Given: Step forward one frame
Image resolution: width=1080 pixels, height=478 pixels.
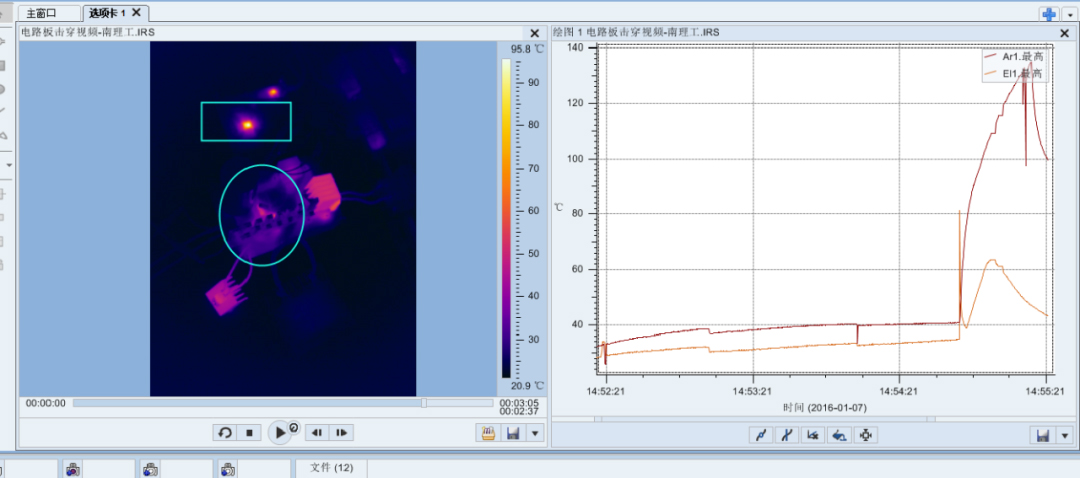Looking at the screenshot, I should coord(342,433).
